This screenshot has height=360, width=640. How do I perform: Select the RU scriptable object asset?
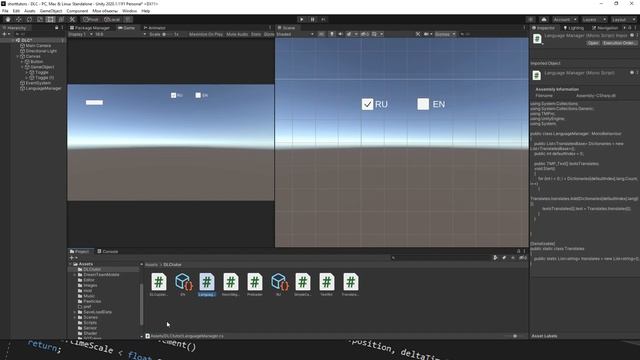[279, 284]
